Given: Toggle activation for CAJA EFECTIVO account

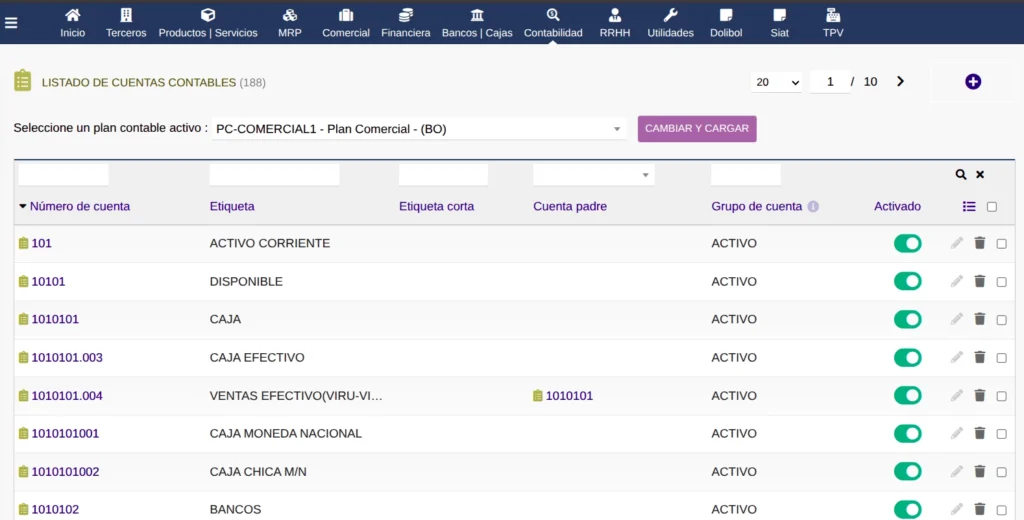Looking at the screenshot, I should pos(907,357).
